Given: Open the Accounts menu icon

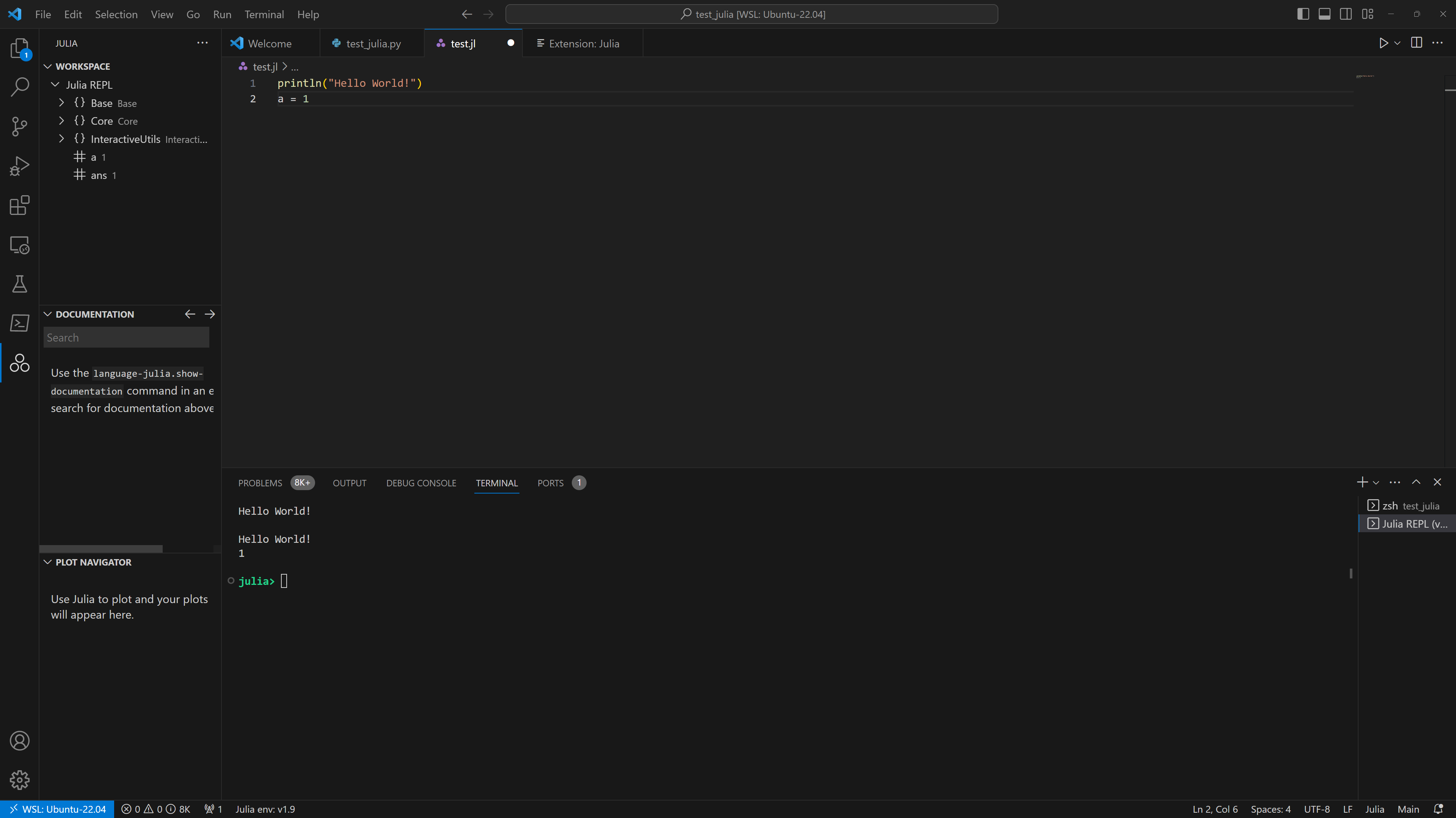Looking at the screenshot, I should point(20,741).
